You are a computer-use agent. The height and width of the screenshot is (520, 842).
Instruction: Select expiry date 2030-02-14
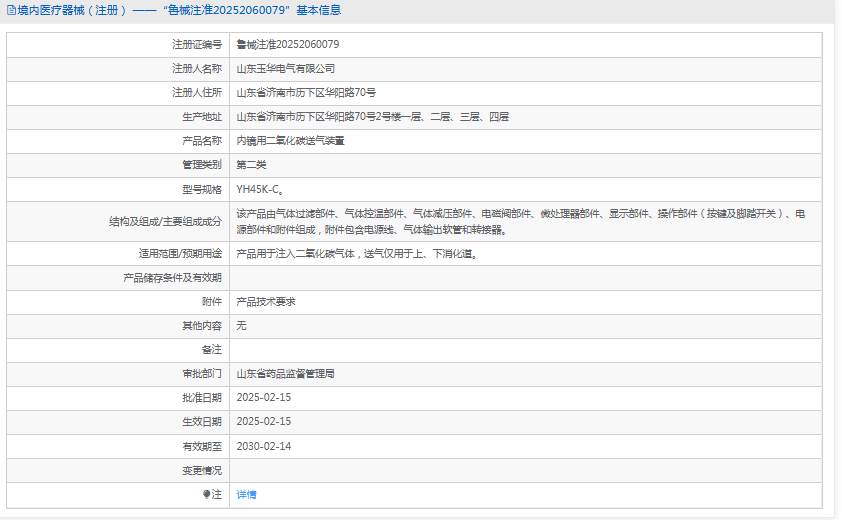point(264,446)
